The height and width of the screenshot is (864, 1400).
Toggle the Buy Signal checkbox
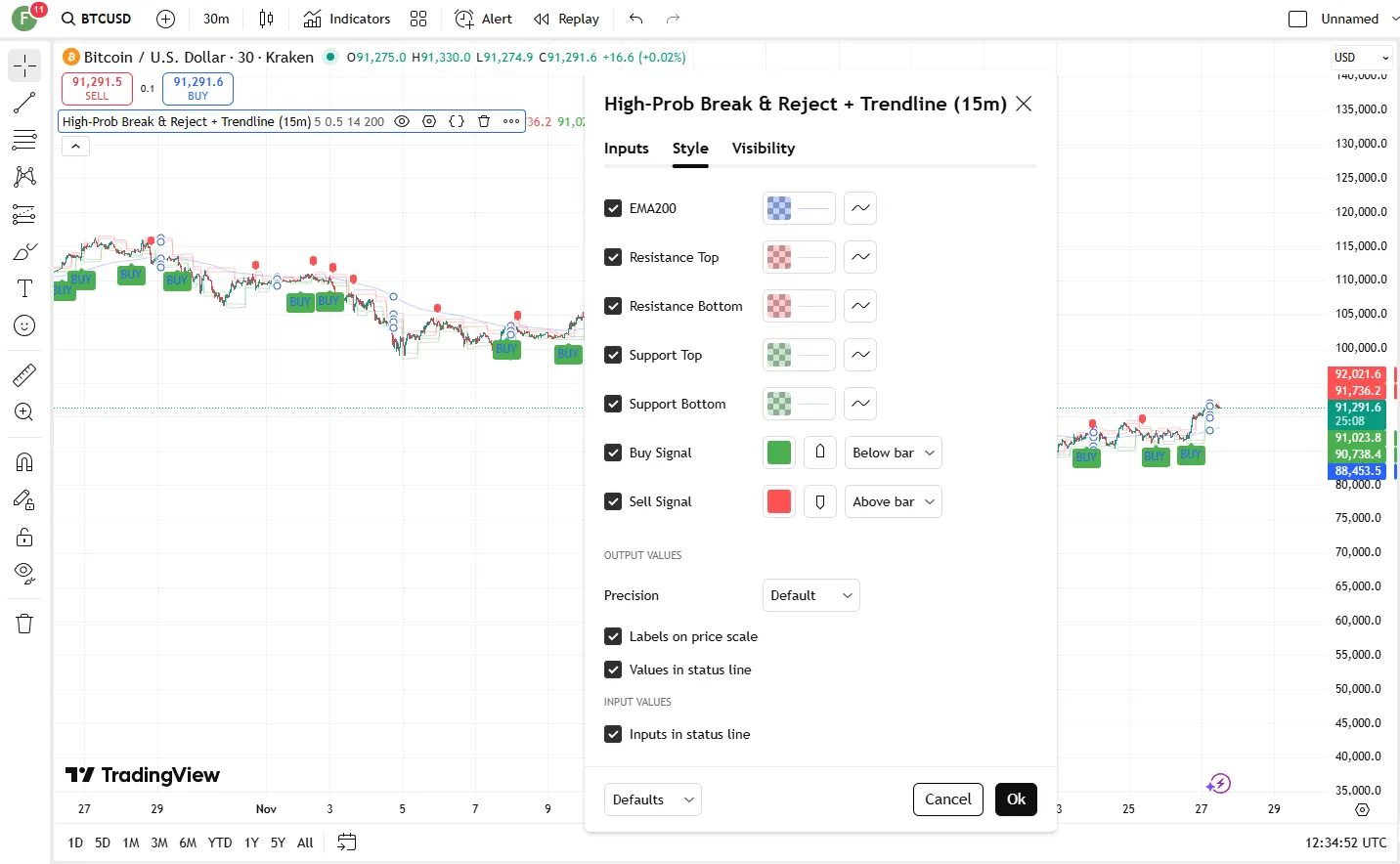(613, 453)
